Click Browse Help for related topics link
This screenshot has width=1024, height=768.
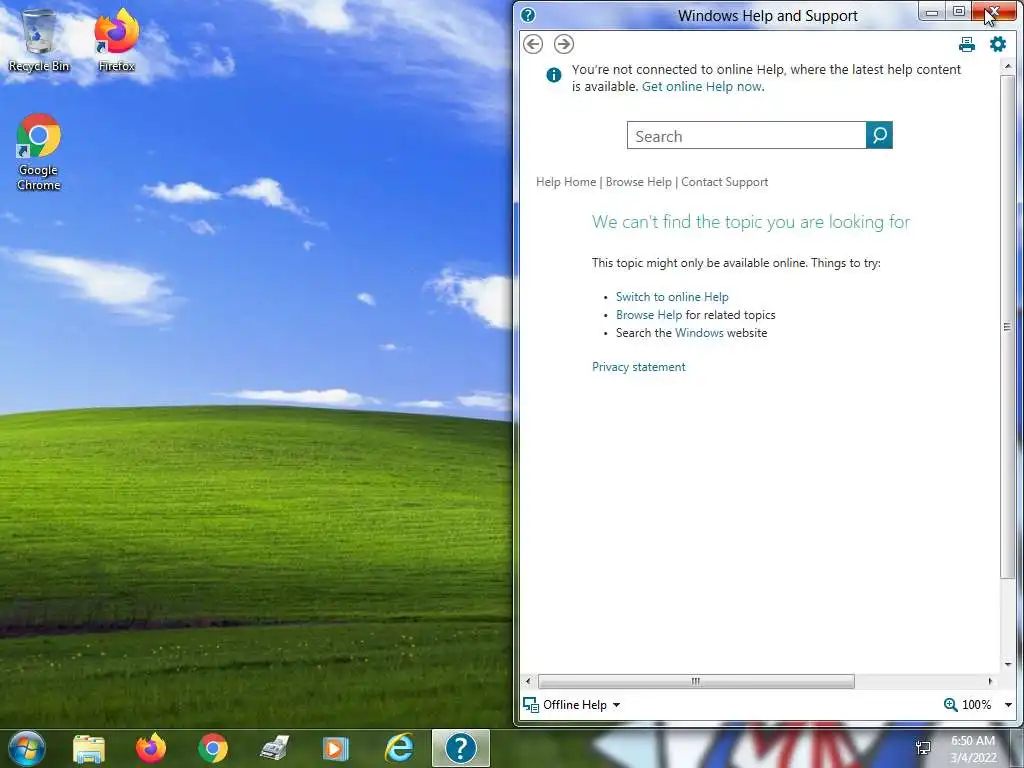coord(648,315)
